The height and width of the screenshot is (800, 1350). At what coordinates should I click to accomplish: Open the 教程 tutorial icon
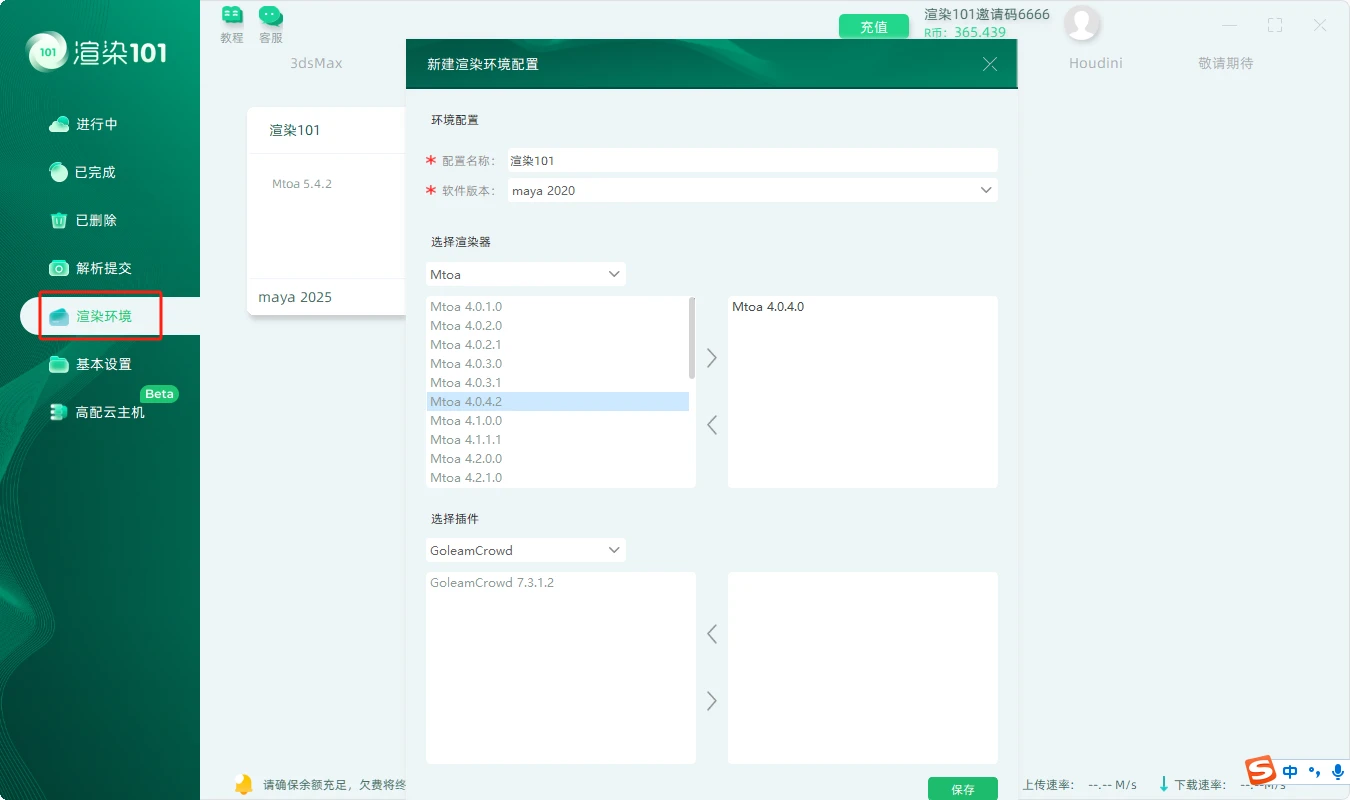click(x=232, y=15)
